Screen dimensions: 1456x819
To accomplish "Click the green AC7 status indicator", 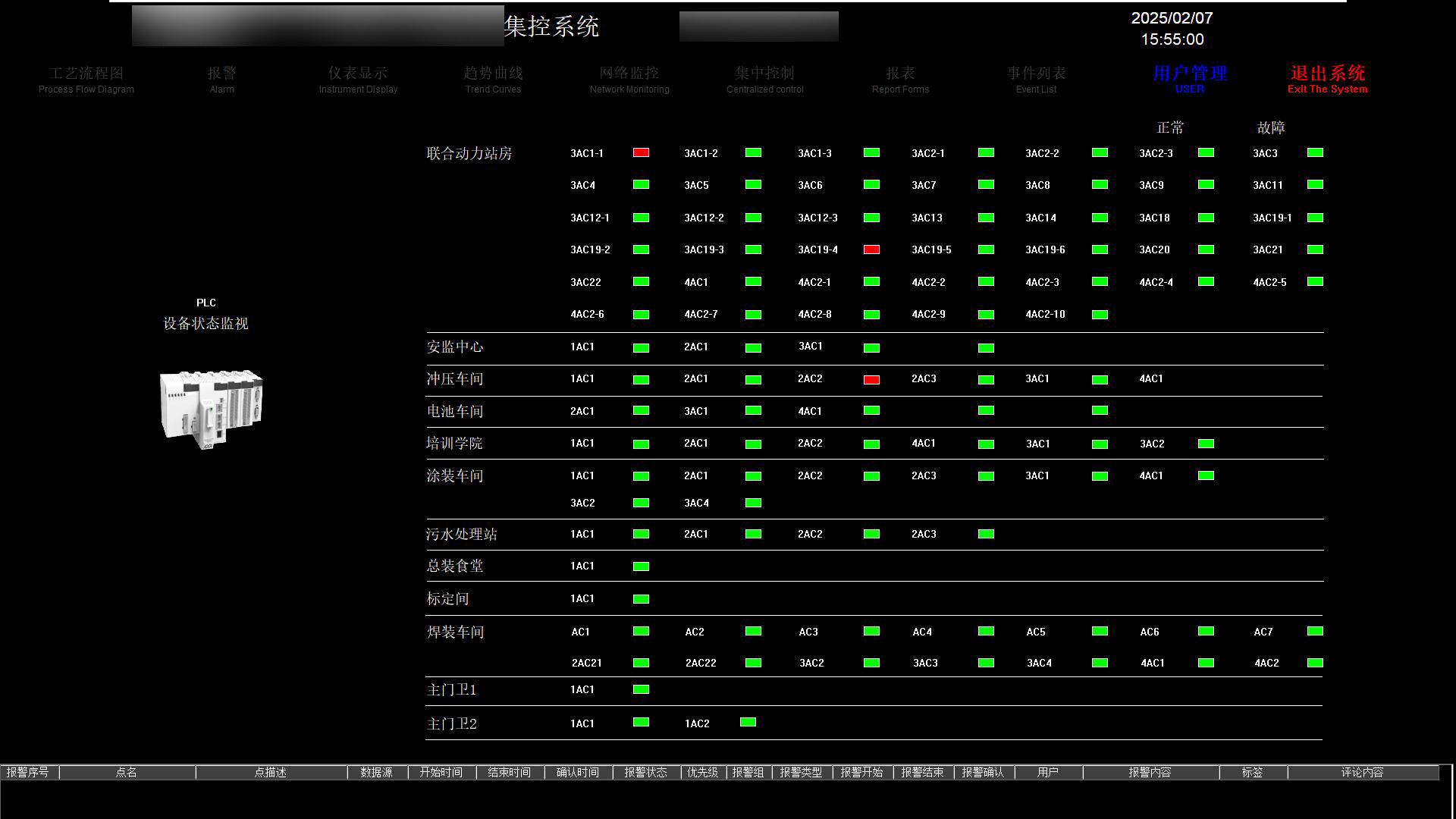I will (1315, 631).
